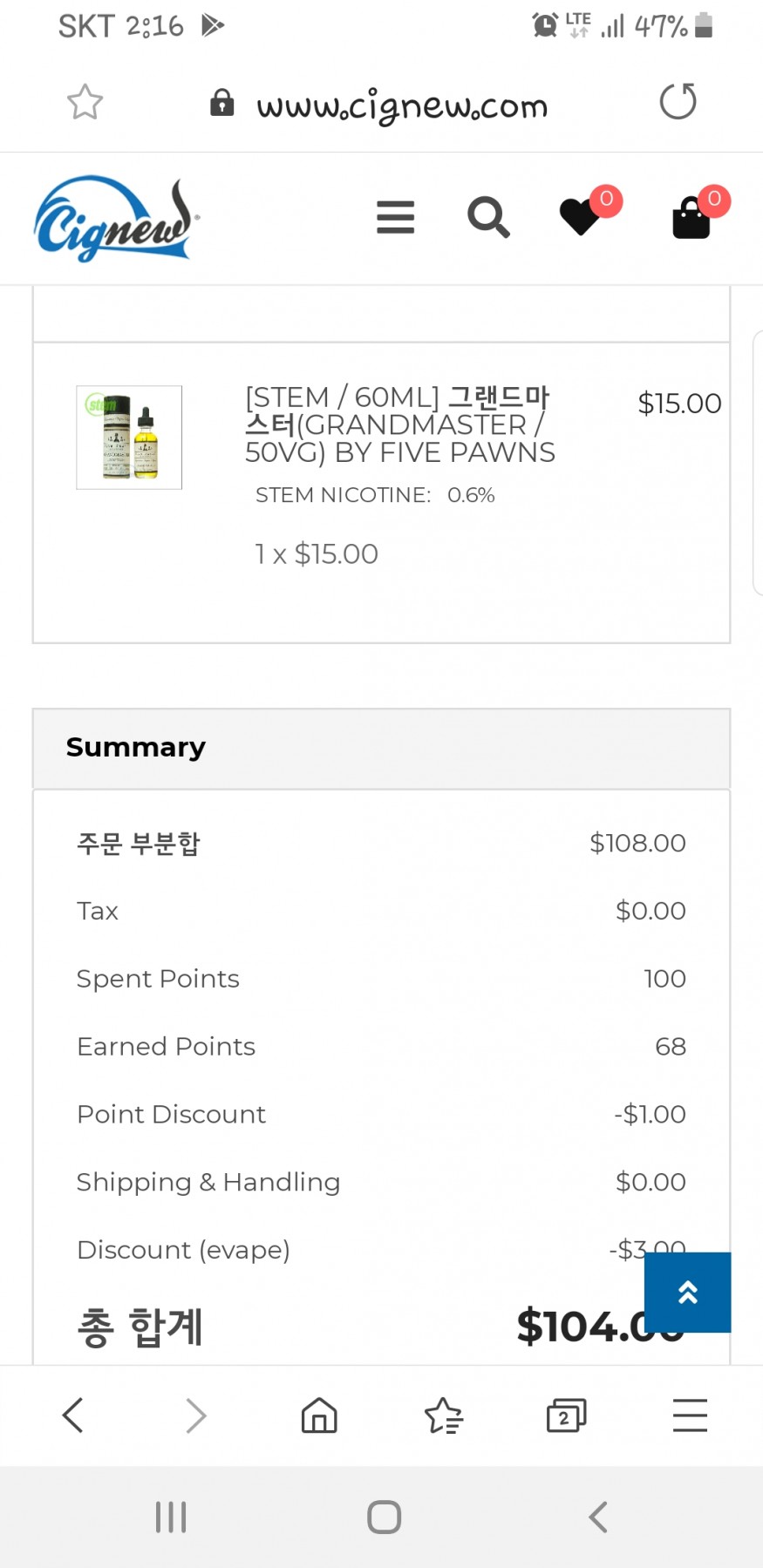Open the Grandmaster by Five Pawns link

coord(399,424)
